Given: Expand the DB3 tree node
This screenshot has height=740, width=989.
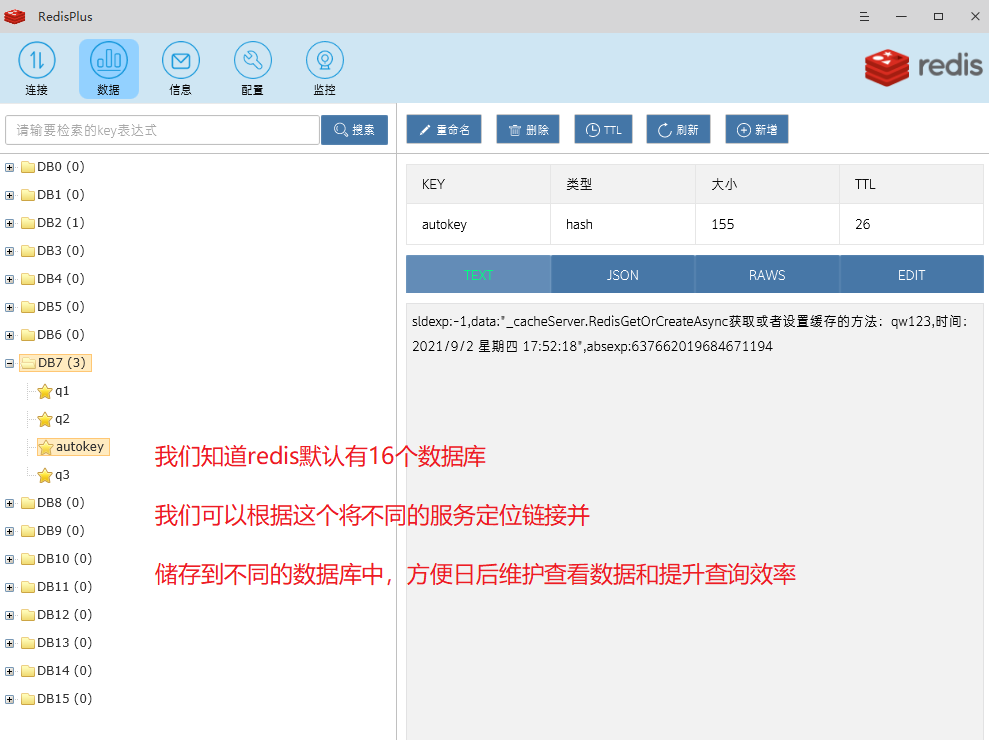Looking at the screenshot, I should 9,251.
